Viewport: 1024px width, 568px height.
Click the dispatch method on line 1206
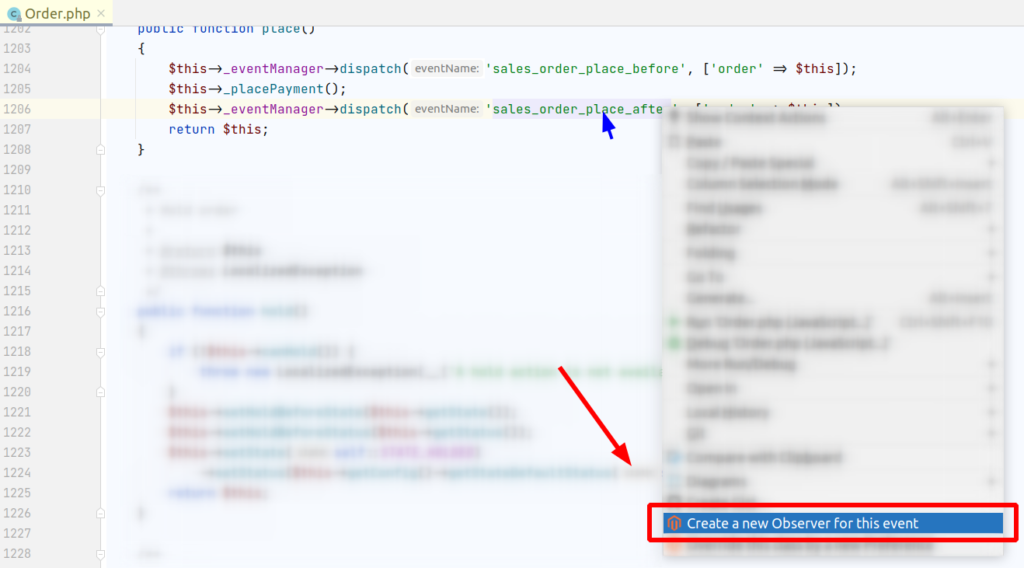[x=370, y=109]
